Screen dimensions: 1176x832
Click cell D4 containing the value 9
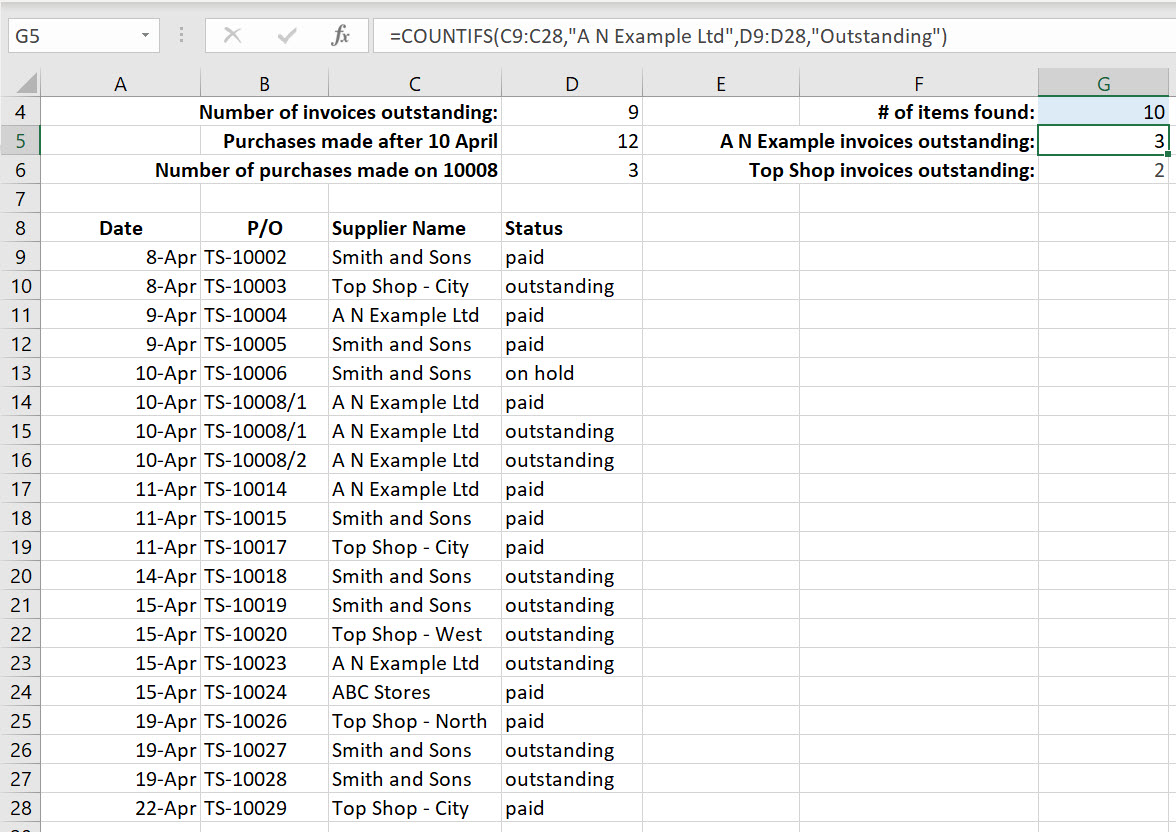571,112
